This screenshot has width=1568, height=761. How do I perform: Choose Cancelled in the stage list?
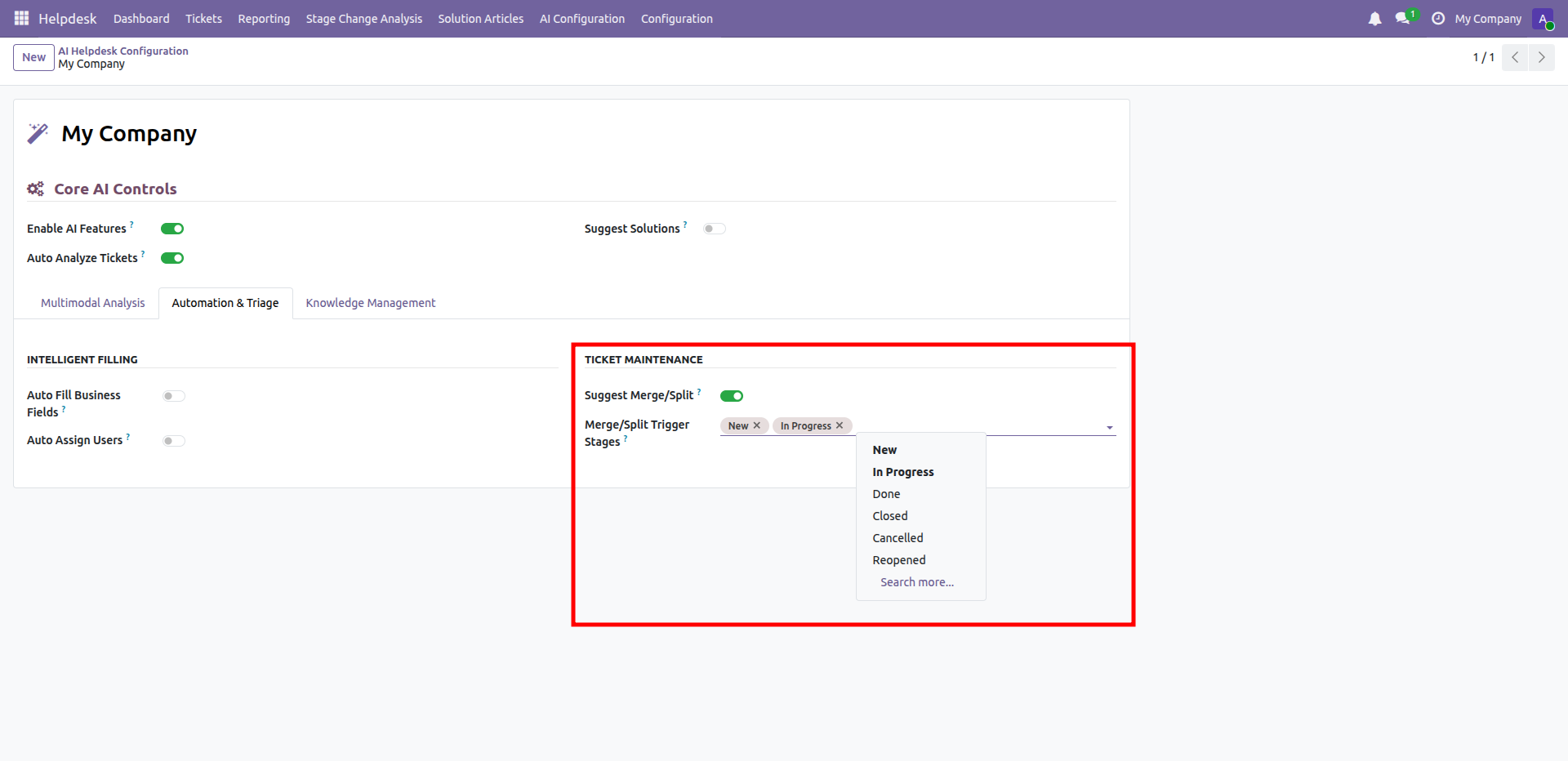pyautogui.click(x=921, y=538)
